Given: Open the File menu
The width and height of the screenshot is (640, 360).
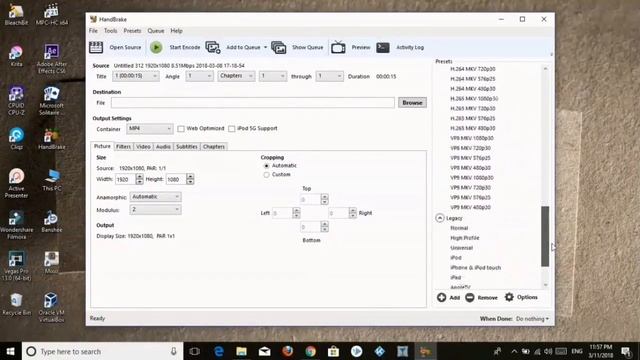Looking at the screenshot, I should [93, 31].
